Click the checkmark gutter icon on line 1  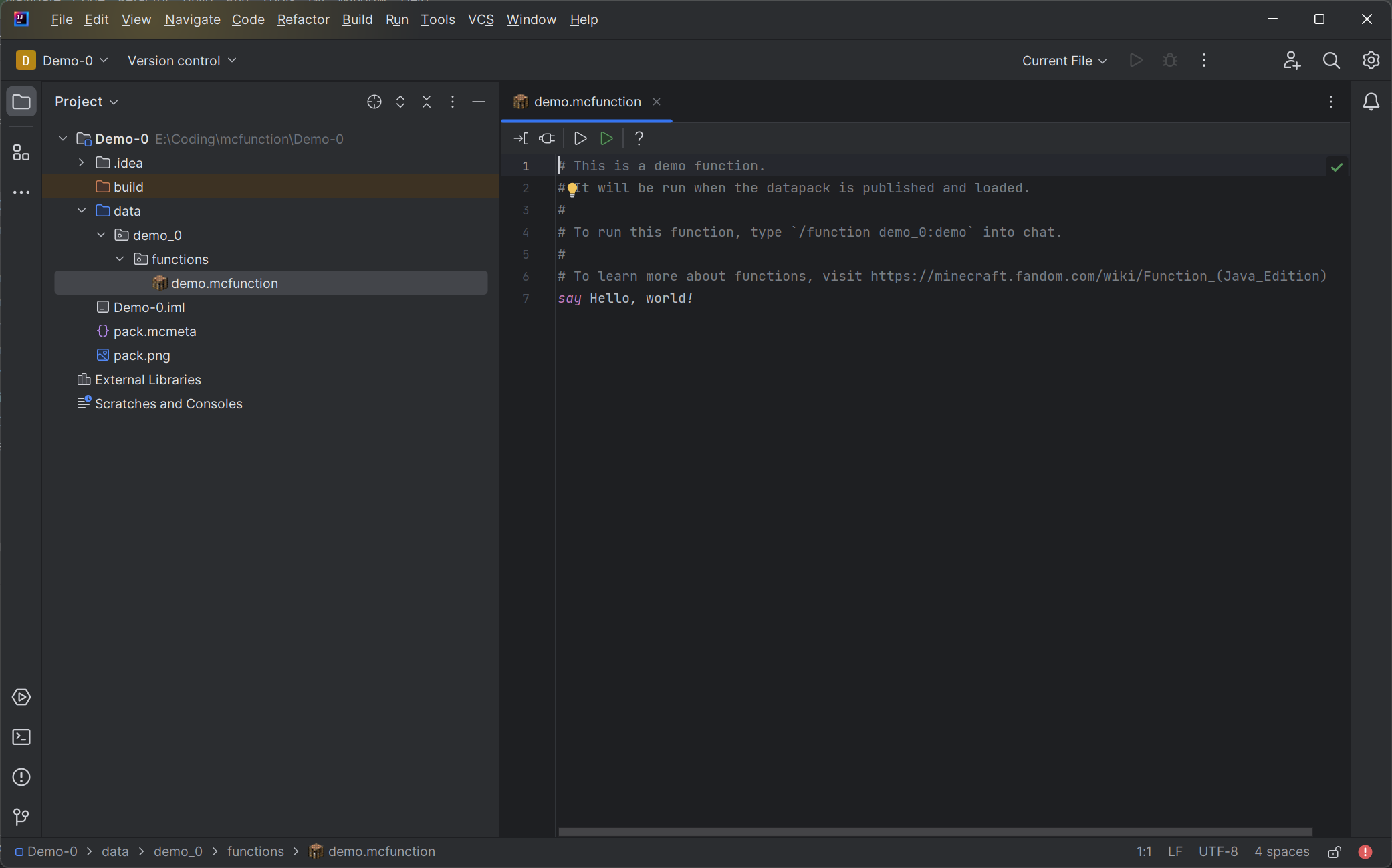click(x=1337, y=167)
